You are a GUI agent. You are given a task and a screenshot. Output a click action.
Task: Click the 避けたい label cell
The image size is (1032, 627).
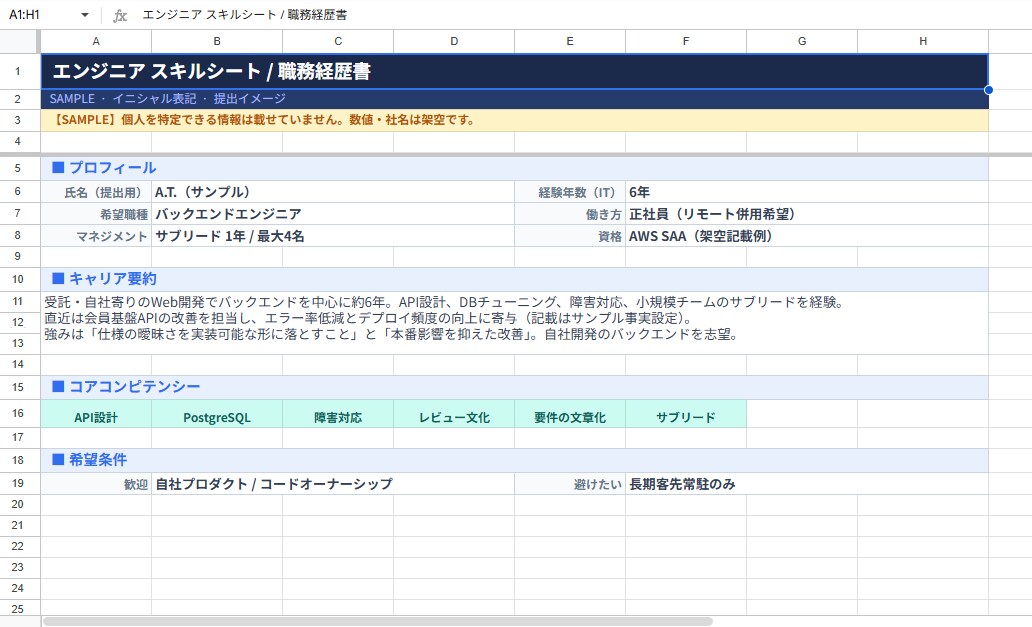click(570, 484)
